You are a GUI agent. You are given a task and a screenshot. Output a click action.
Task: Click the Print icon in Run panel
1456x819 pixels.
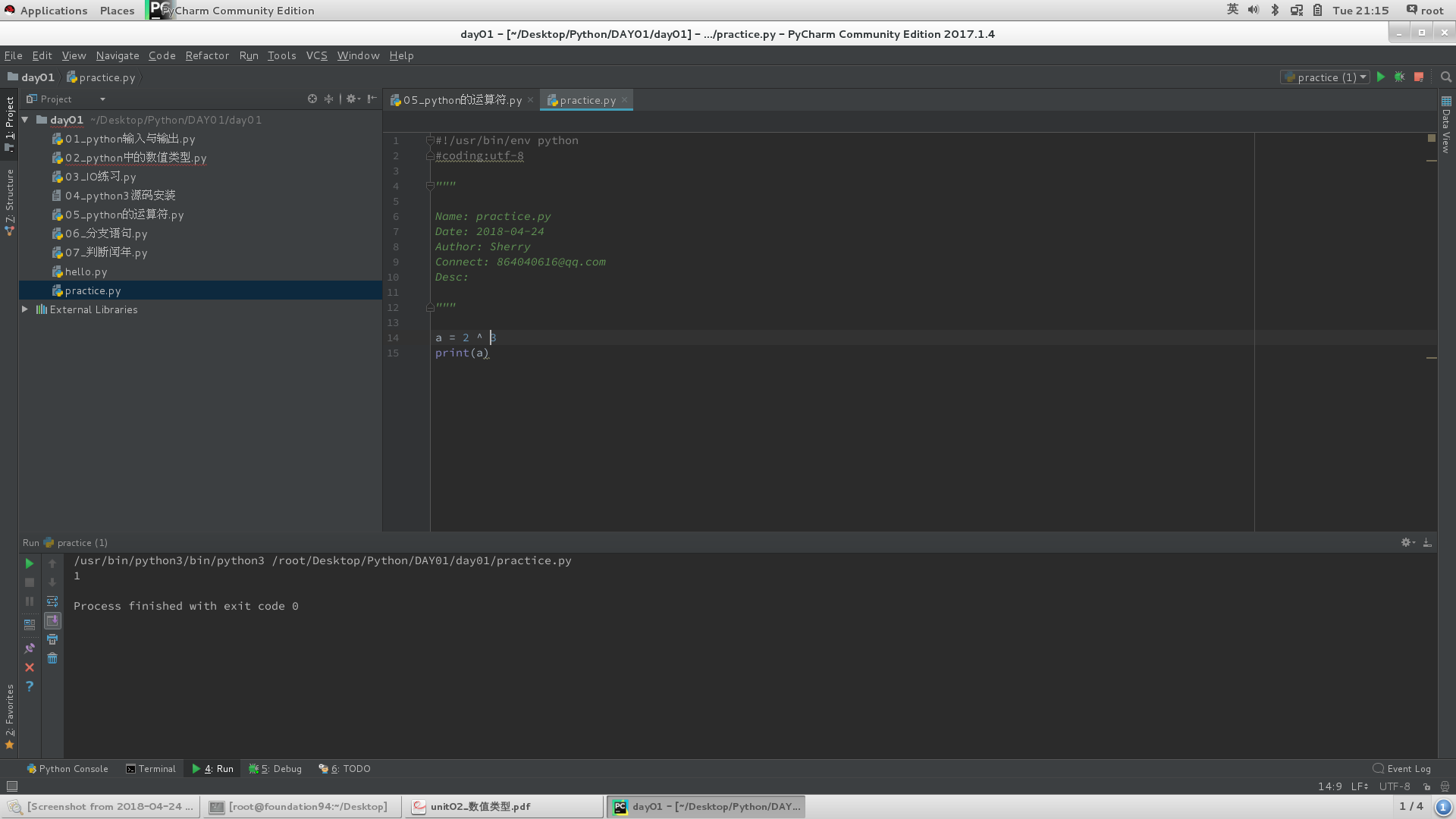click(52, 639)
